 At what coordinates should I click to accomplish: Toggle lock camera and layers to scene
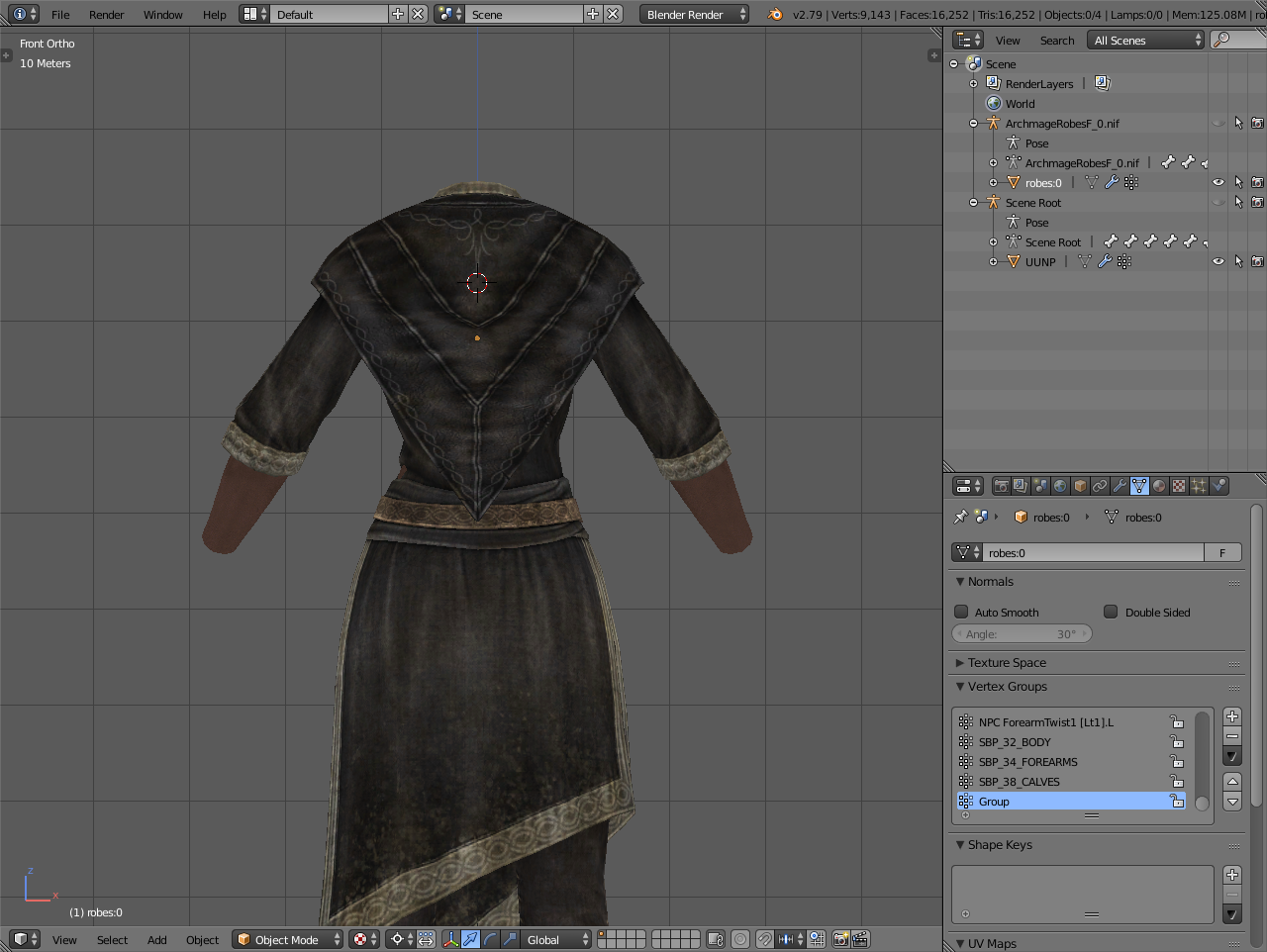coord(716,939)
